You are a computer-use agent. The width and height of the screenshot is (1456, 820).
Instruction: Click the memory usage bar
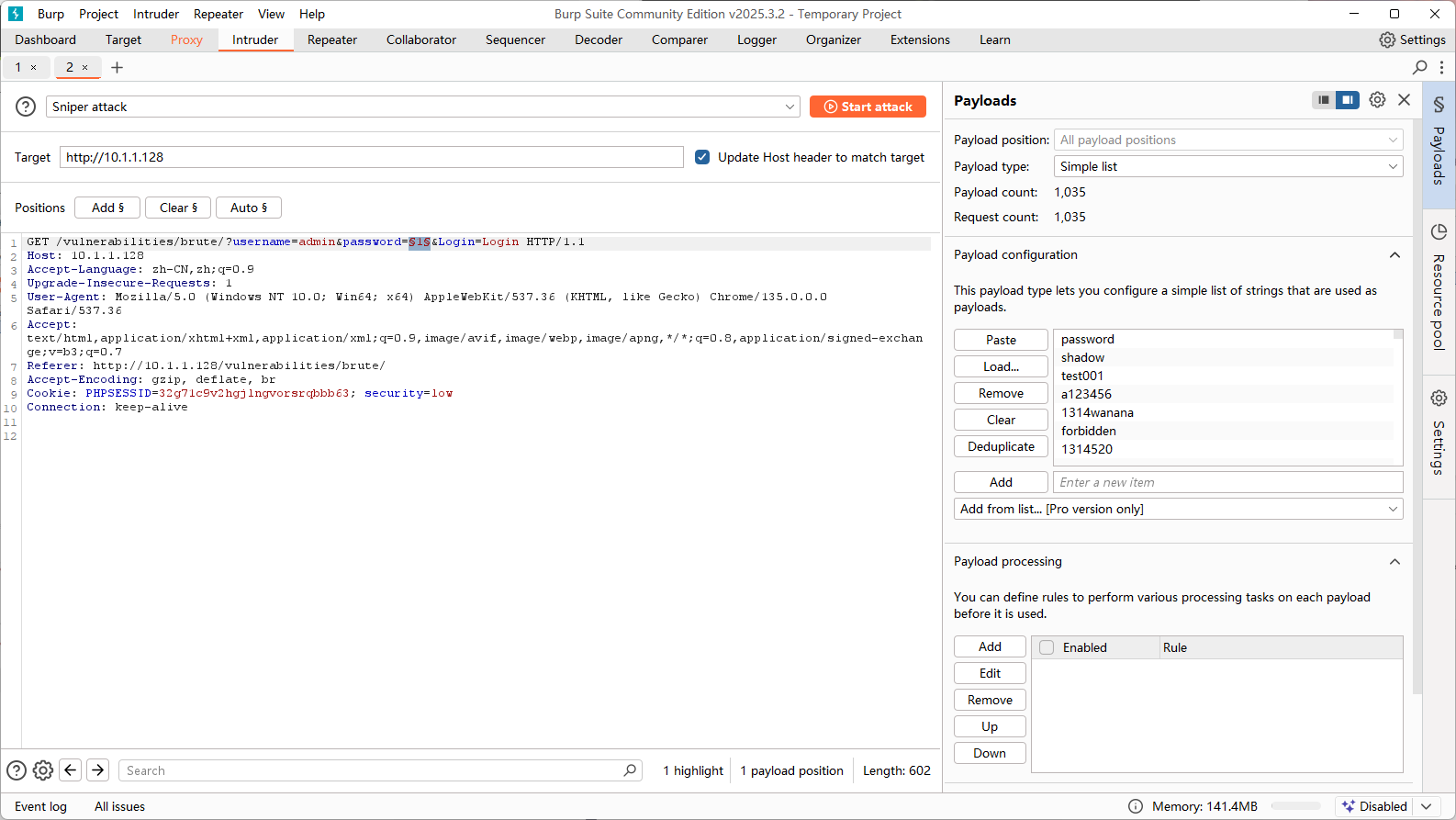[x=1295, y=806]
